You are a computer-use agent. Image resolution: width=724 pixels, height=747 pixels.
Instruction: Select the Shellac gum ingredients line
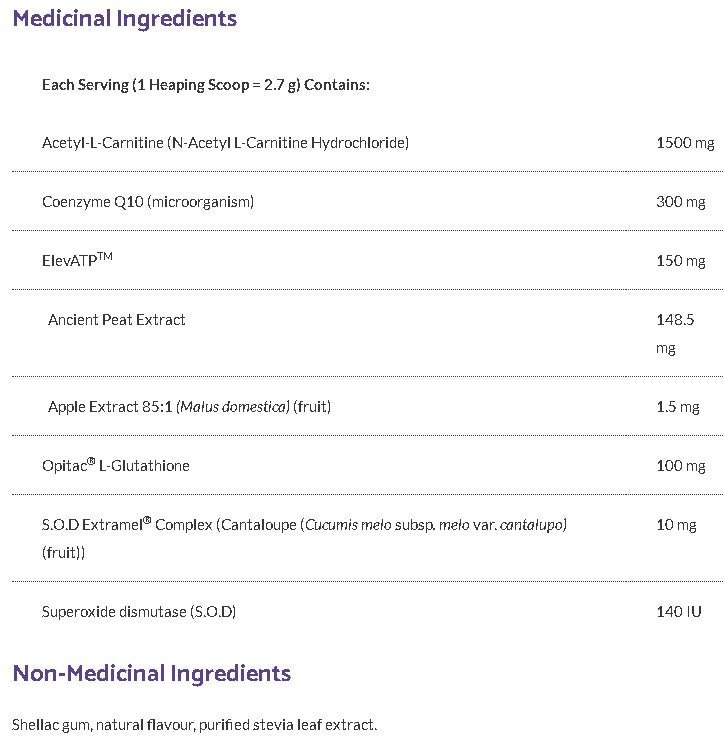click(x=194, y=724)
